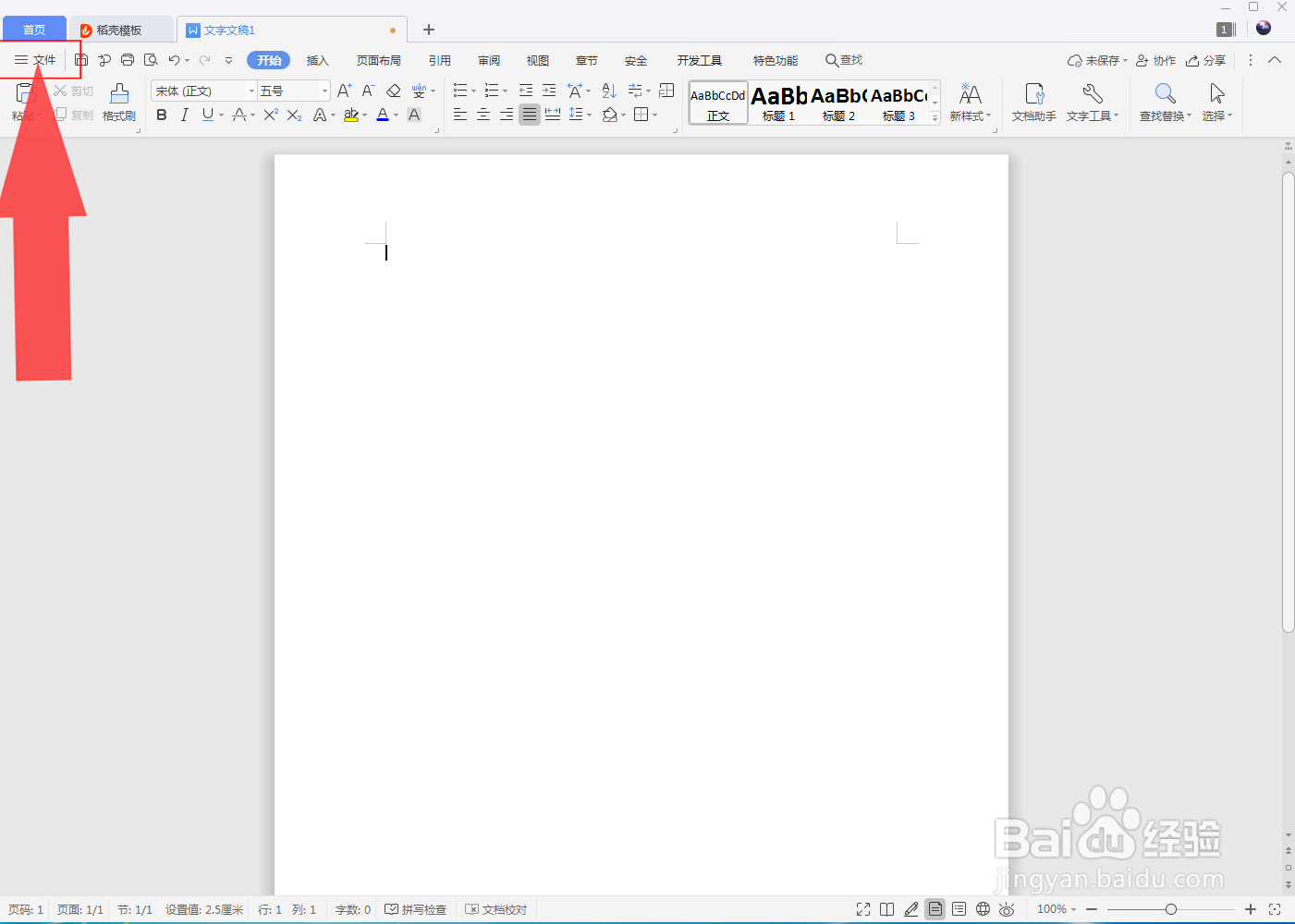Click the print icon in quick toolbar
Screen dimensions: 1295x924
pos(128,60)
